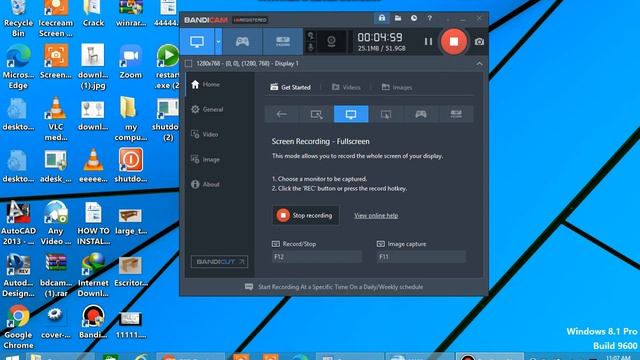Screen dimensions: 640x360
Task: Open the BANDICUT button
Action: click(219, 262)
